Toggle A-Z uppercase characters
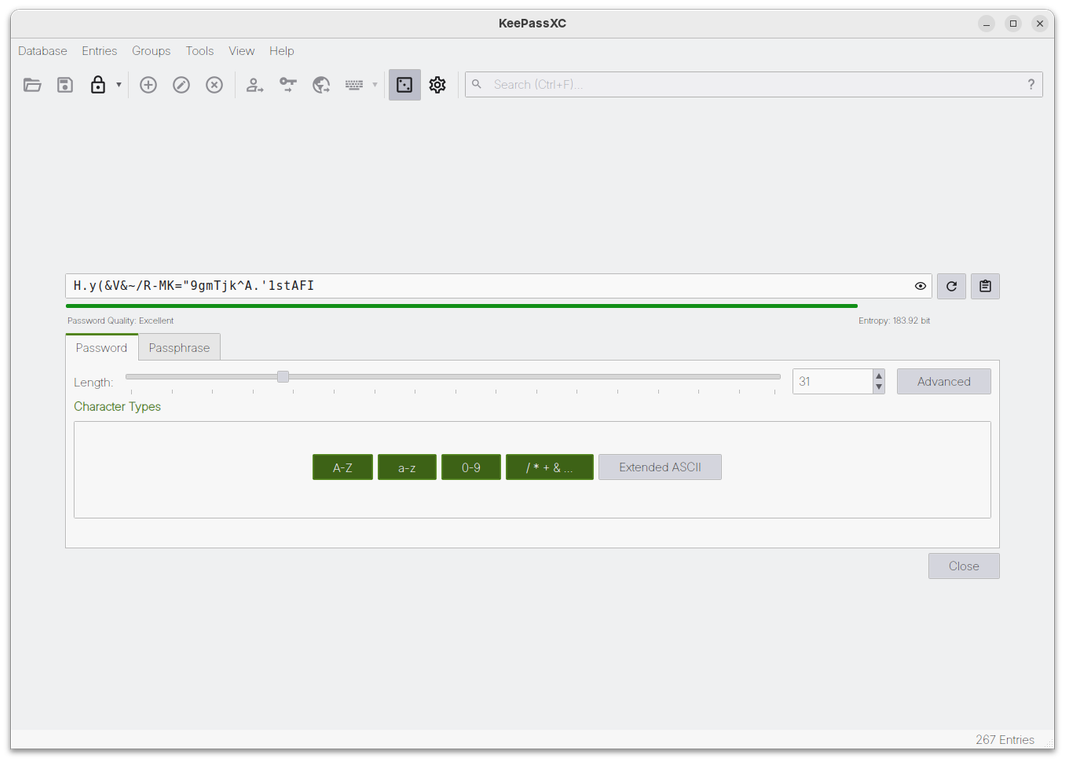The height and width of the screenshot is (762, 1065). point(342,467)
